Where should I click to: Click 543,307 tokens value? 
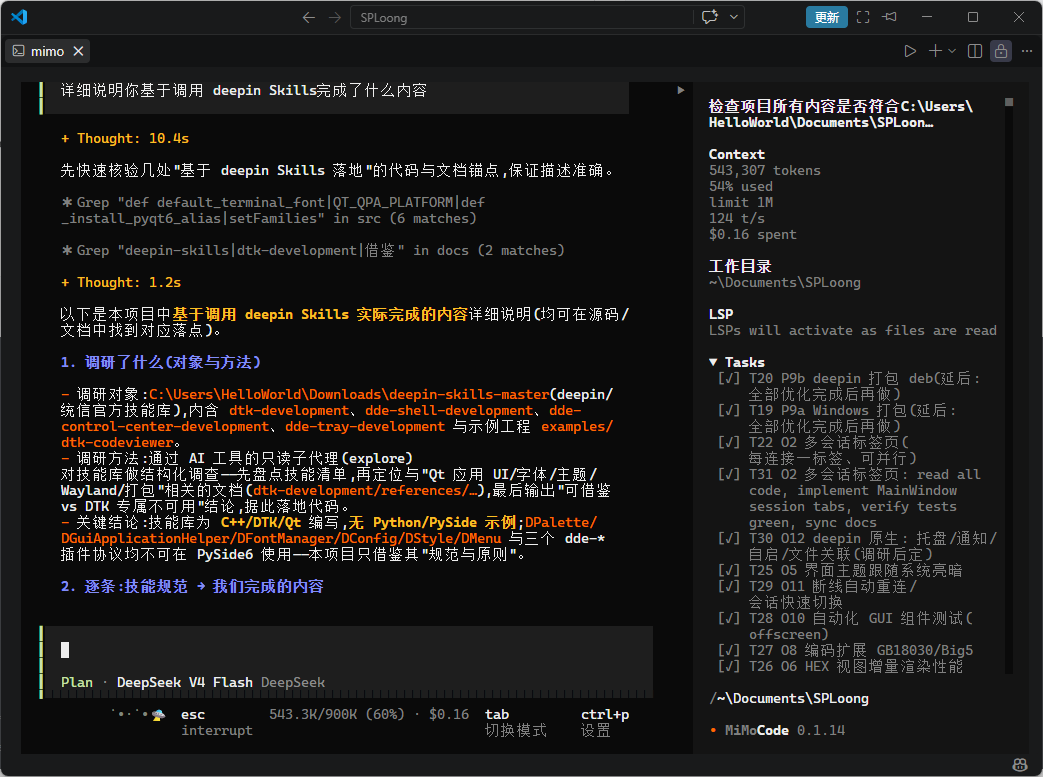tap(764, 170)
